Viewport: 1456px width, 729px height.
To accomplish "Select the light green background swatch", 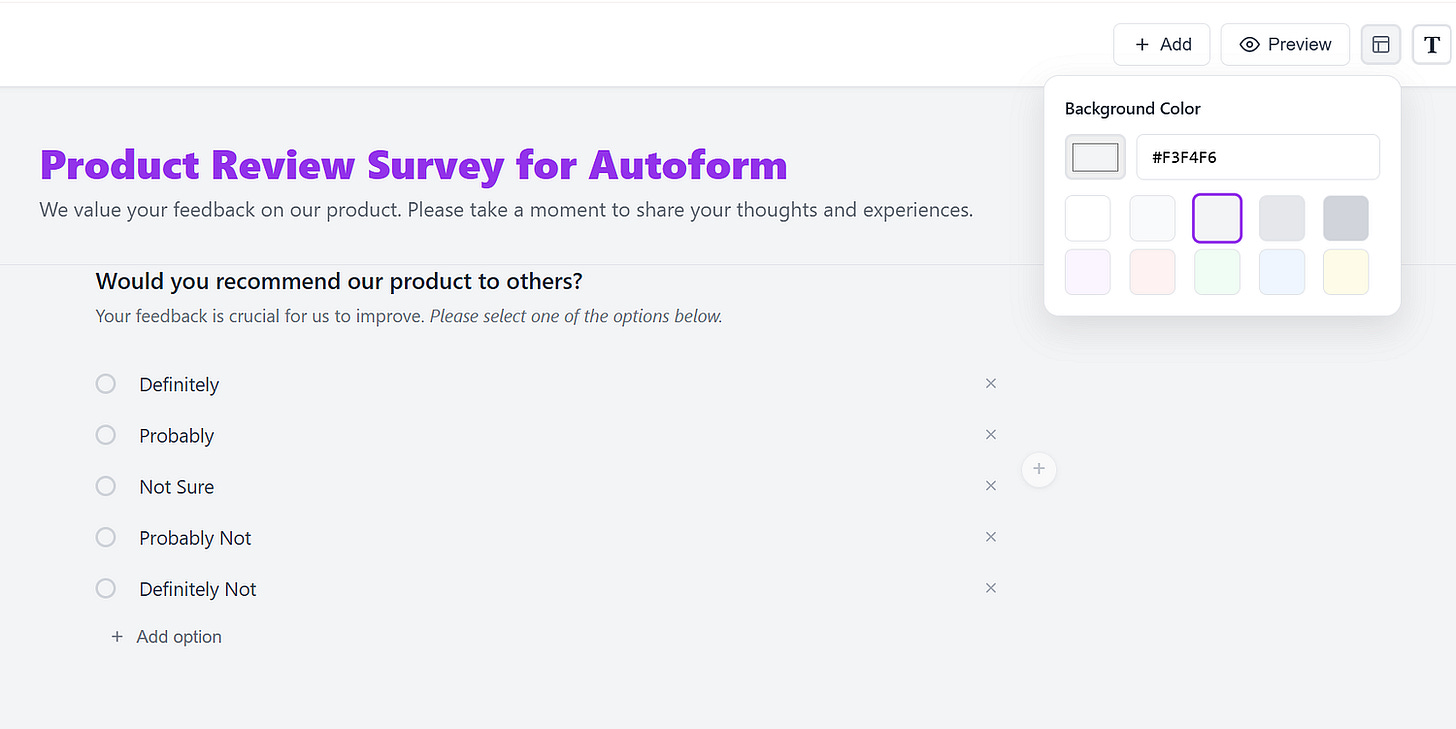I will tap(1217, 272).
